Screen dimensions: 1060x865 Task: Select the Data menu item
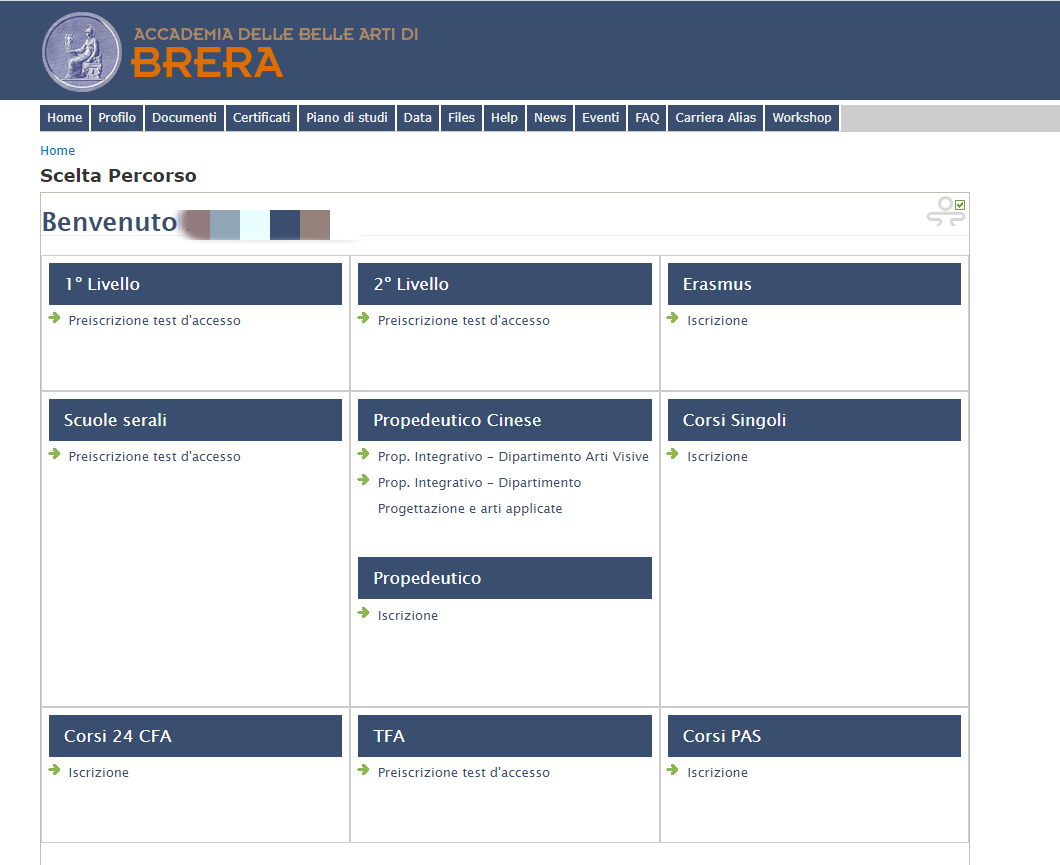click(418, 118)
